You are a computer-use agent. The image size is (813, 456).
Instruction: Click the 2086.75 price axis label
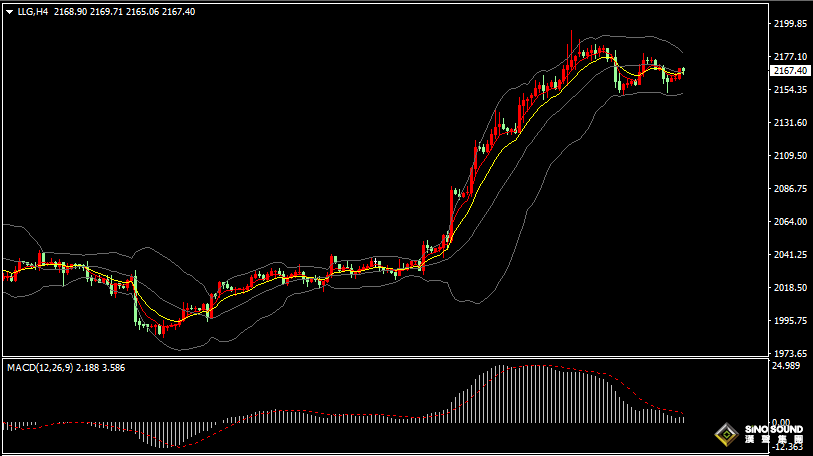pos(790,189)
